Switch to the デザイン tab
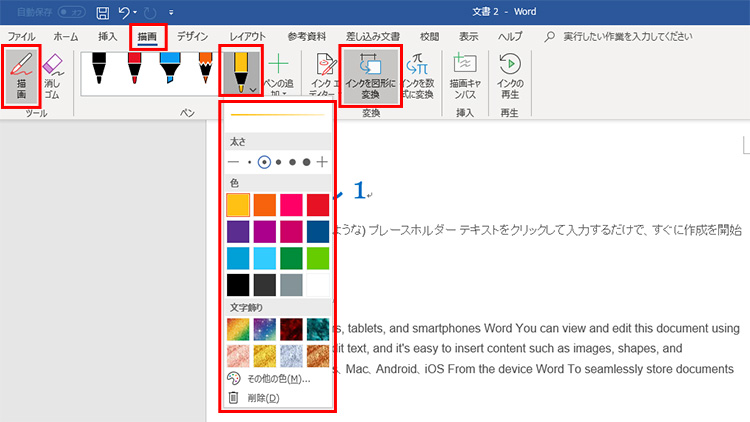The image size is (750, 422). [192, 37]
